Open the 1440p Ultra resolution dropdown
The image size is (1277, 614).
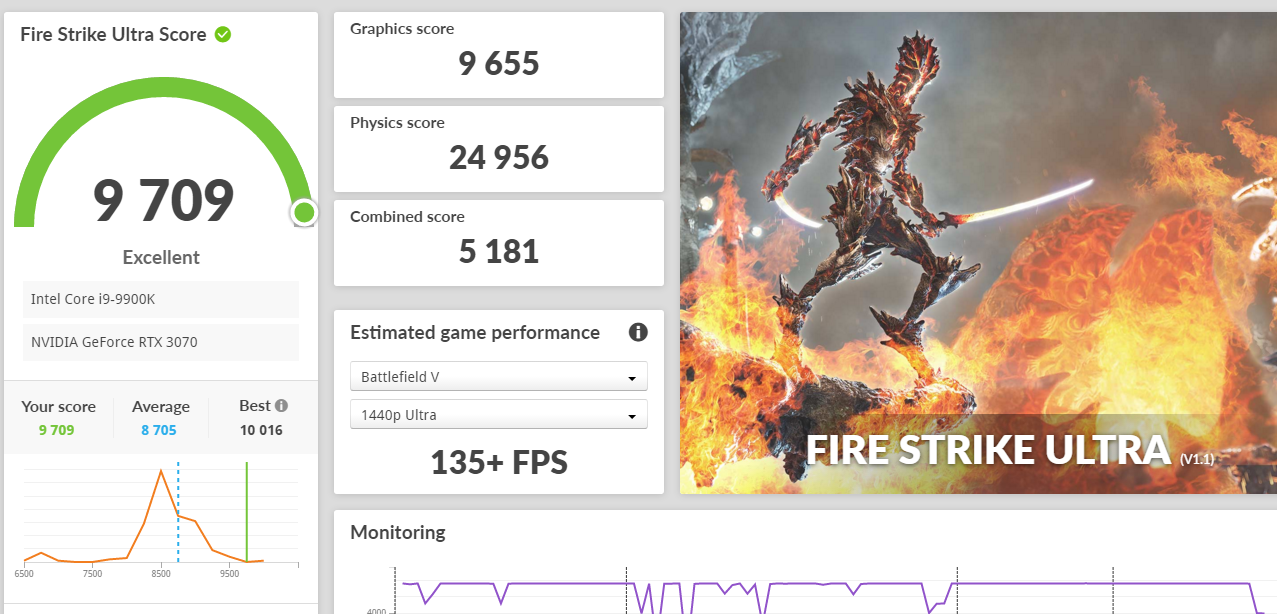coord(499,415)
